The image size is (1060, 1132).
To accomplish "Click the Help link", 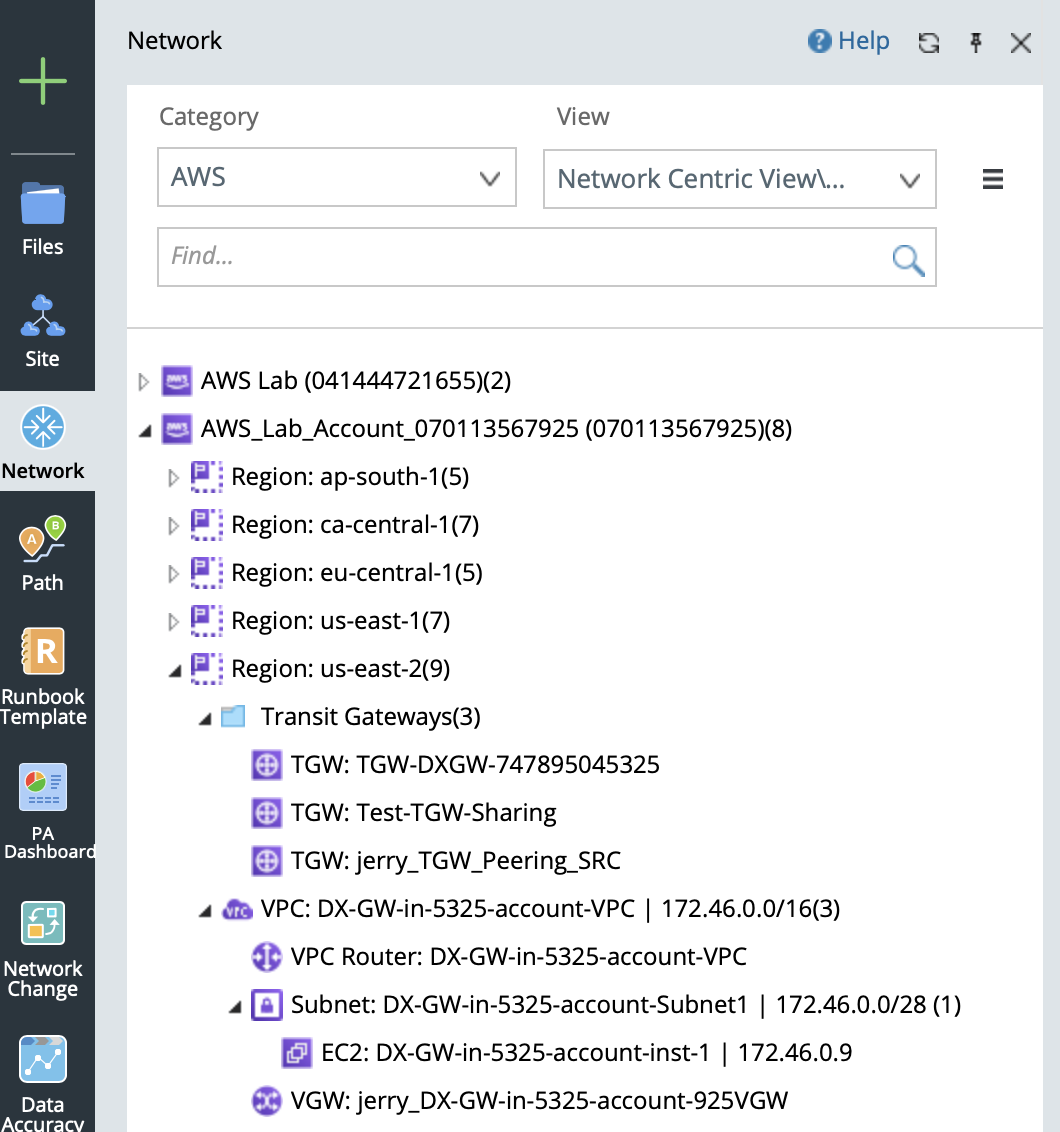I will pyautogui.click(x=849, y=41).
